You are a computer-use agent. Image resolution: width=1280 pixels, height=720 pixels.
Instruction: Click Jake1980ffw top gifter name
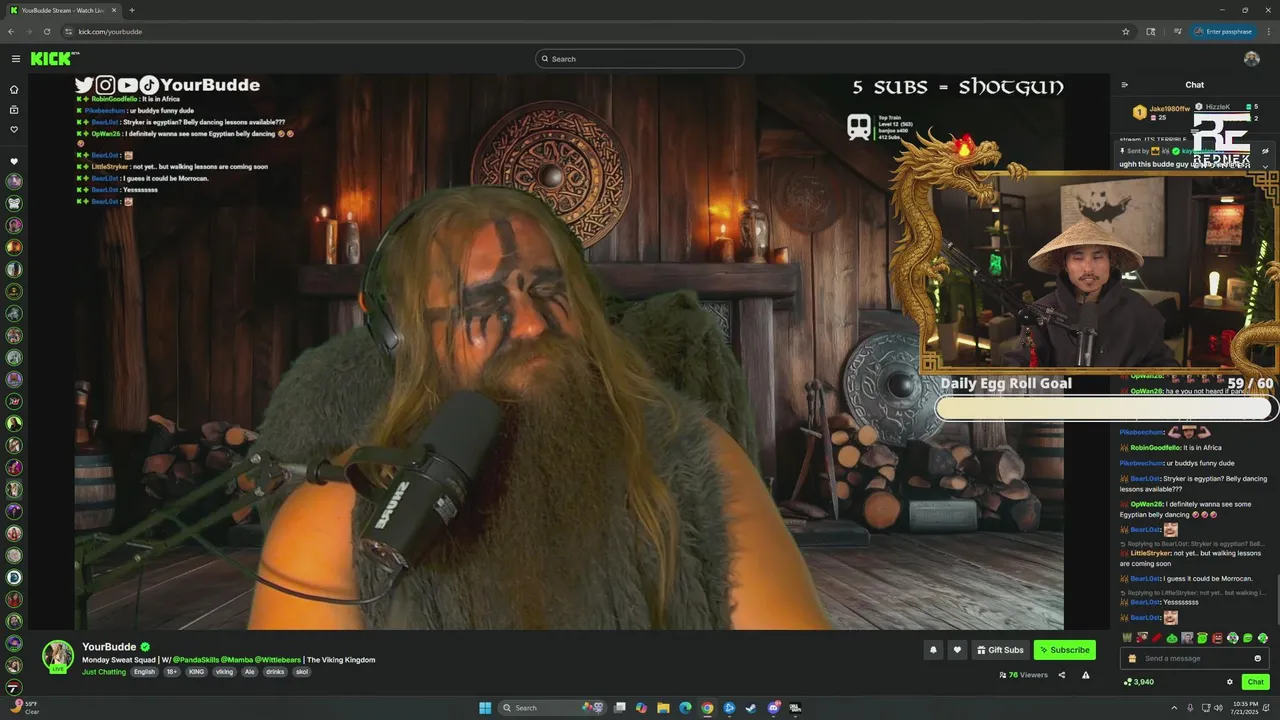tap(1169, 108)
